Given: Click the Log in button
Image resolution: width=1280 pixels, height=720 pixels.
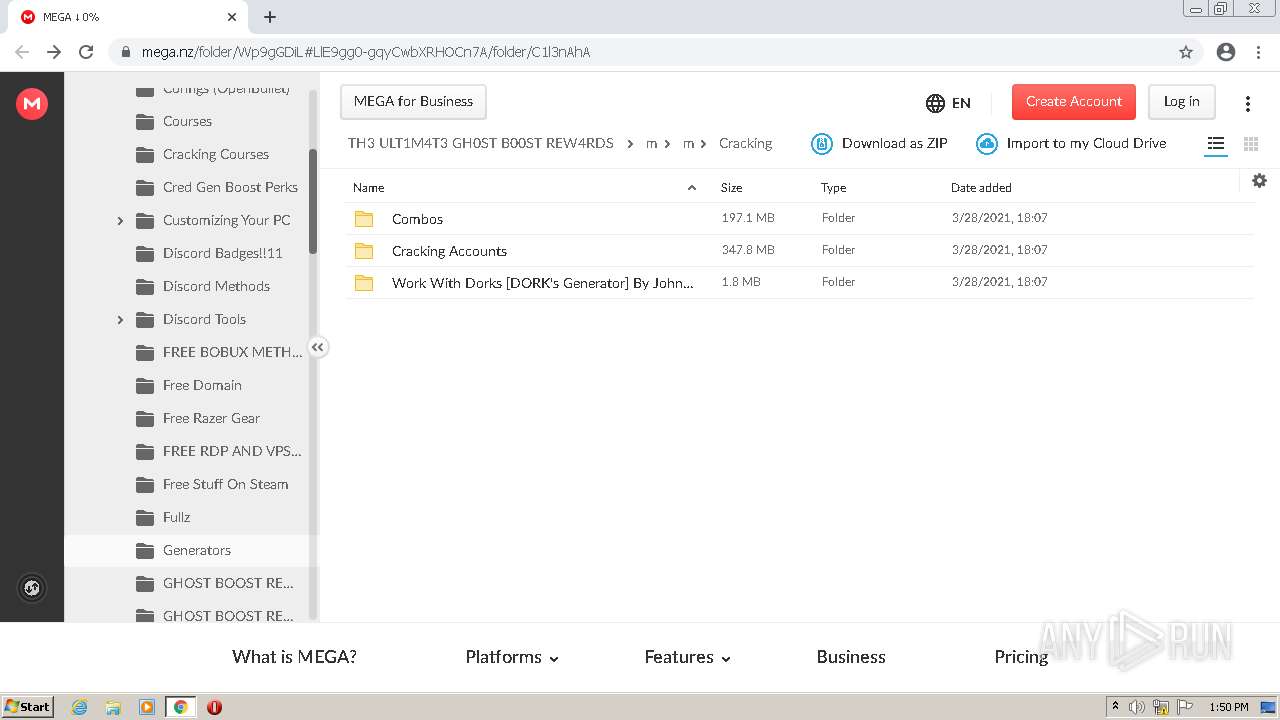Looking at the screenshot, I should (1181, 102).
